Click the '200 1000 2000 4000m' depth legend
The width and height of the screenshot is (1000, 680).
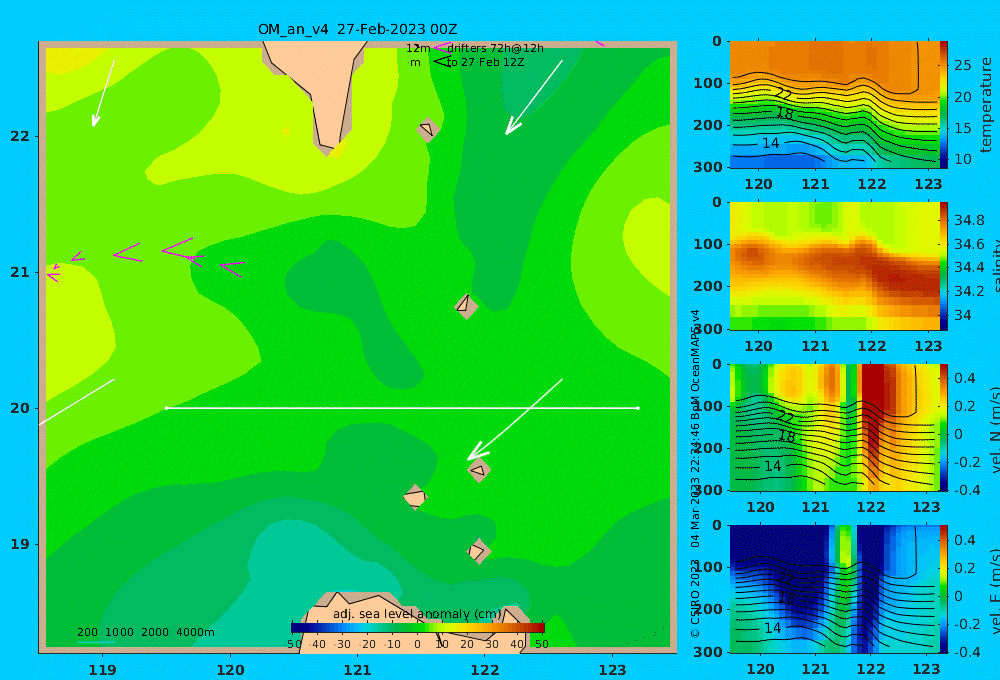145,632
